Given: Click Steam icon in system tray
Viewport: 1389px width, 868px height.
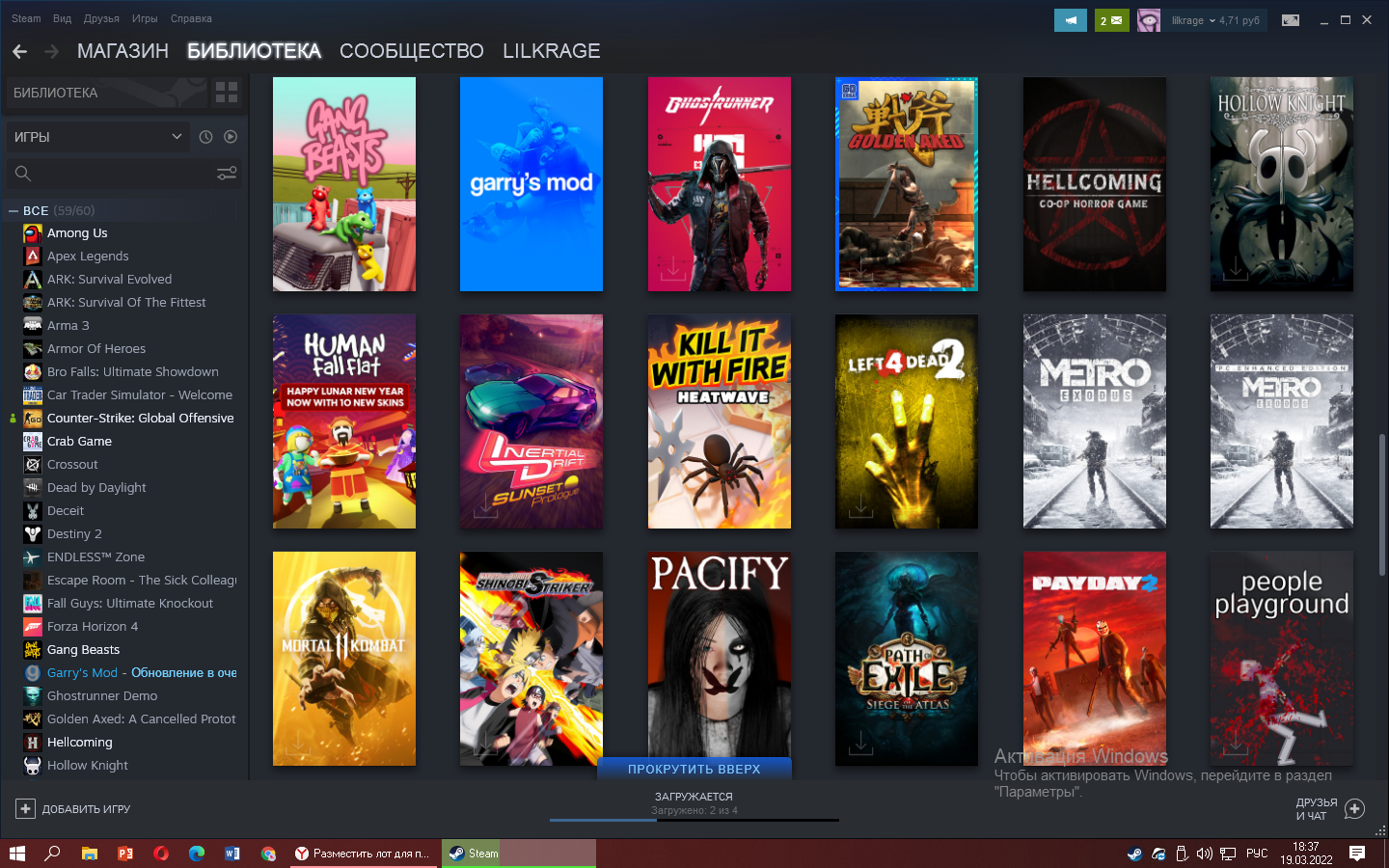Looking at the screenshot, I should (1134, 854).
